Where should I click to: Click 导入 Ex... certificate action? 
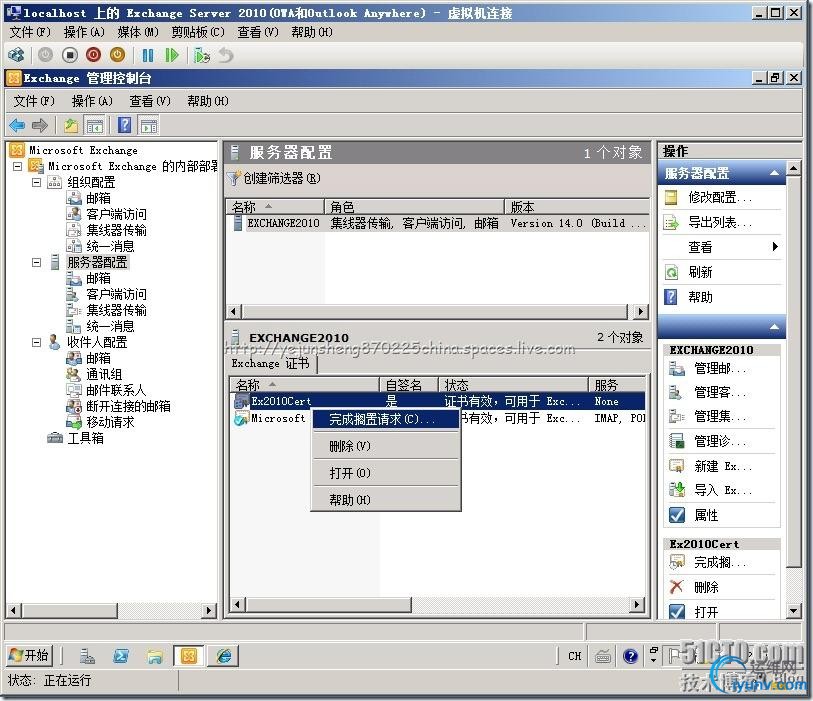[723, 490]
